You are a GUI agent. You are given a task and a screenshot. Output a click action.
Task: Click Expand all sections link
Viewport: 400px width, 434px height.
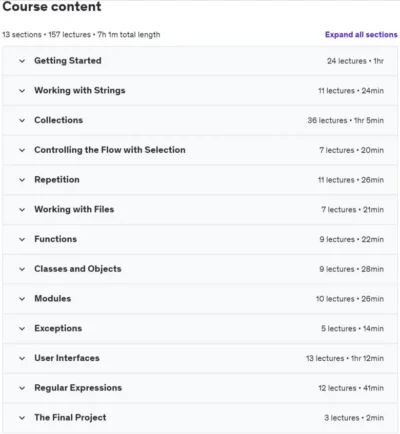pyautogui.click(x=361, y=35)
